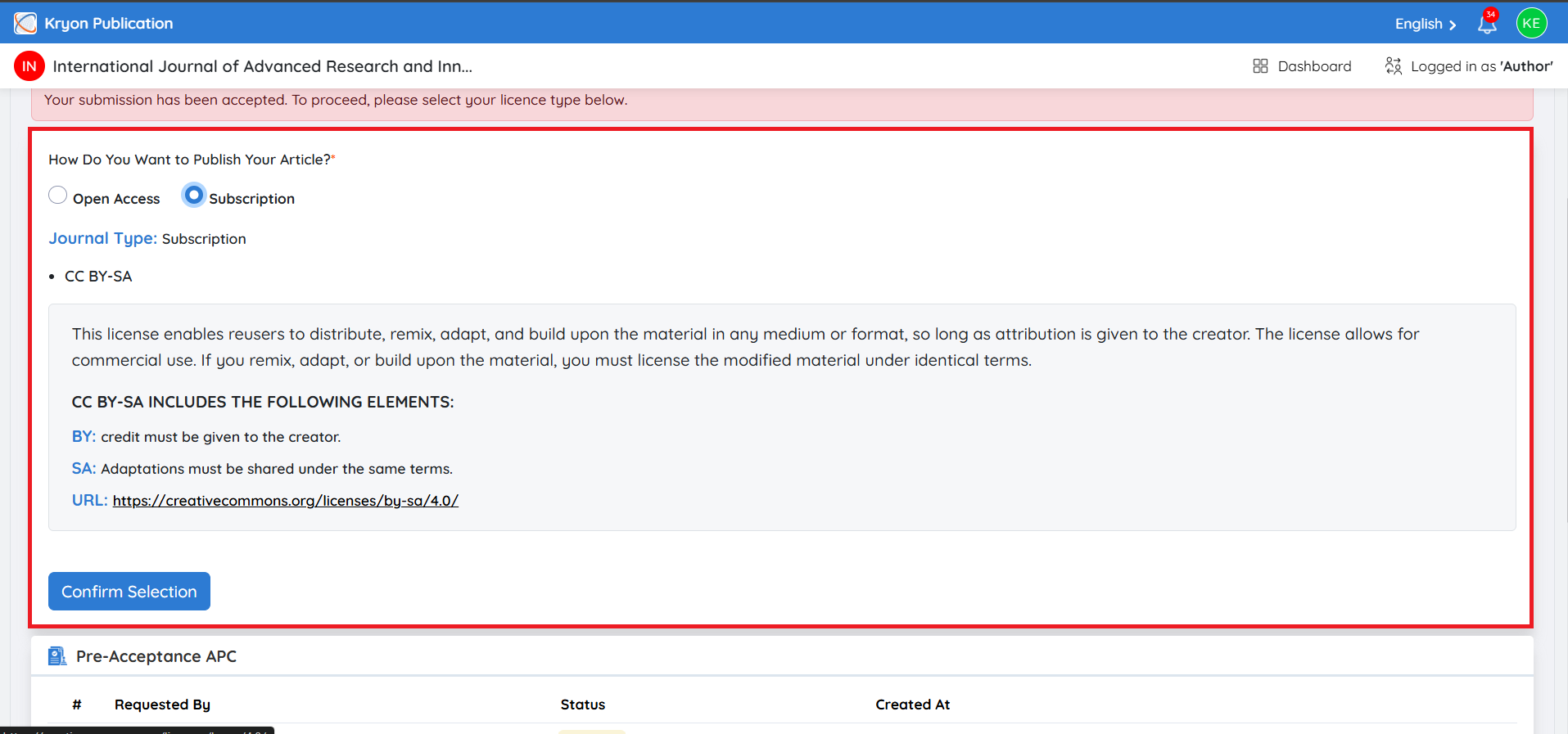Click the red IN journal badge
The height and width of the screenshot is (734, 1568).
(x=29, y=66)
